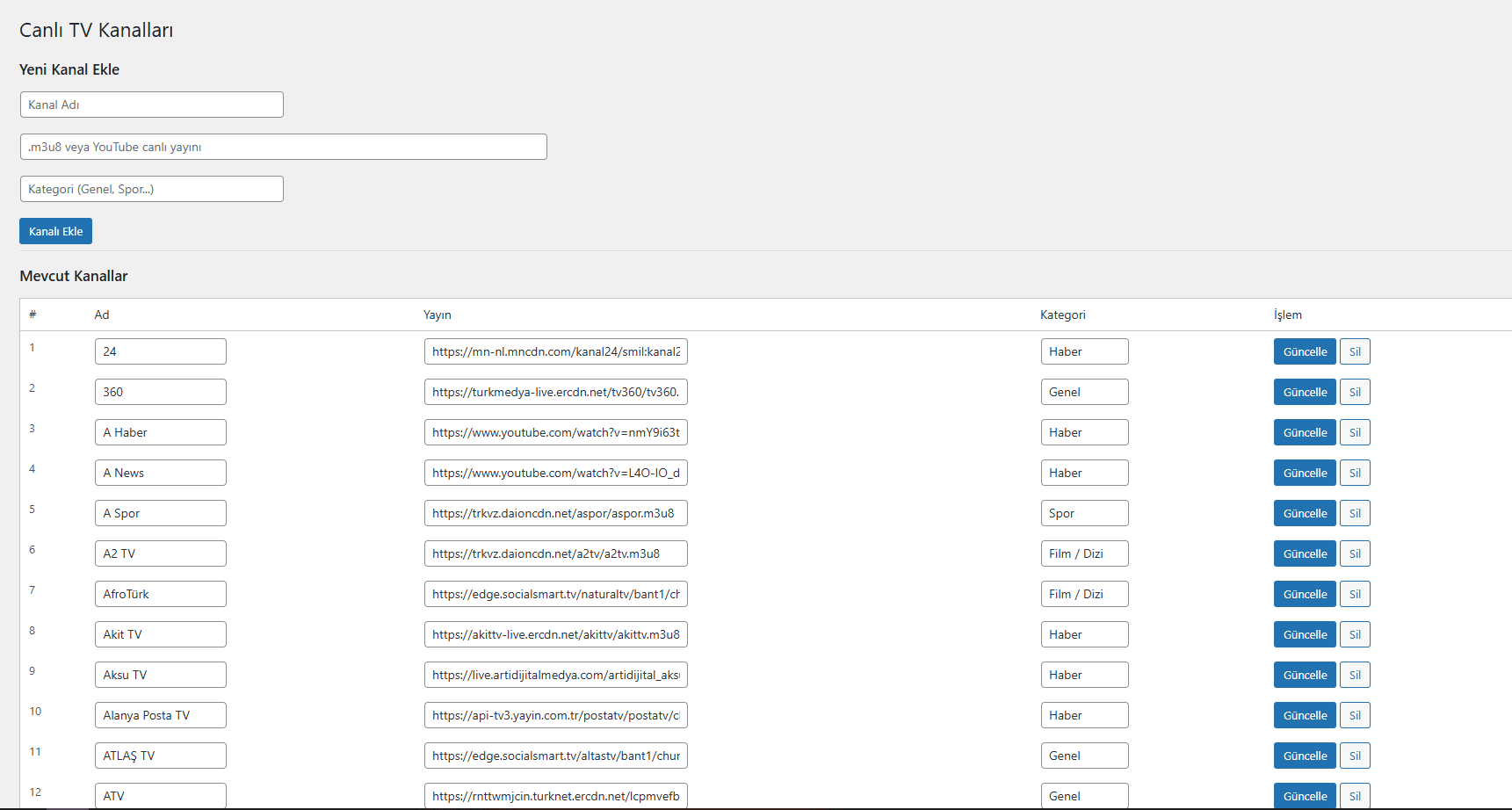Edit the A Spor channel name field
The image size is (1512, 810).
pos(160,513)
